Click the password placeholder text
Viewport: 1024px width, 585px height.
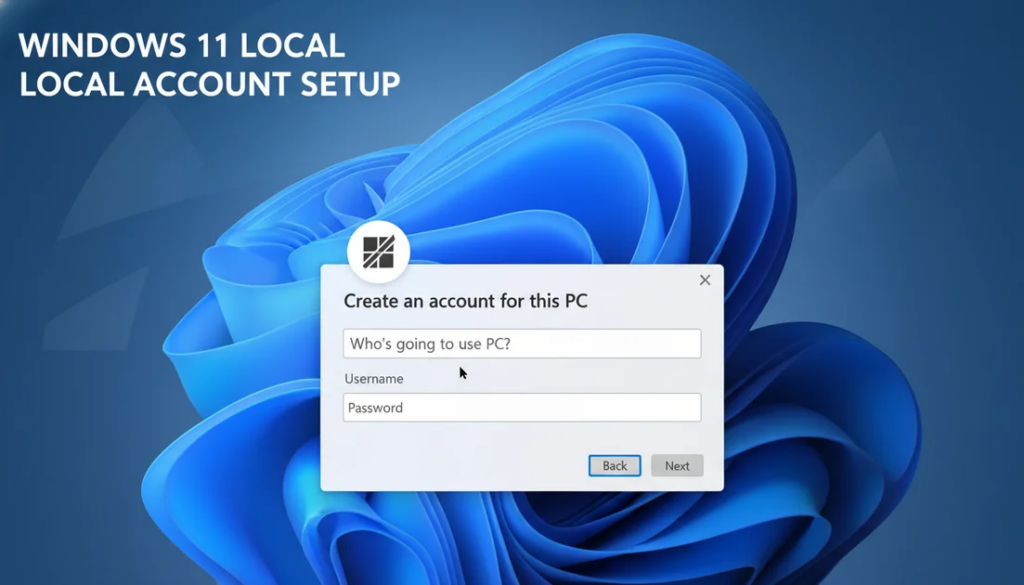tap(375, 407)
